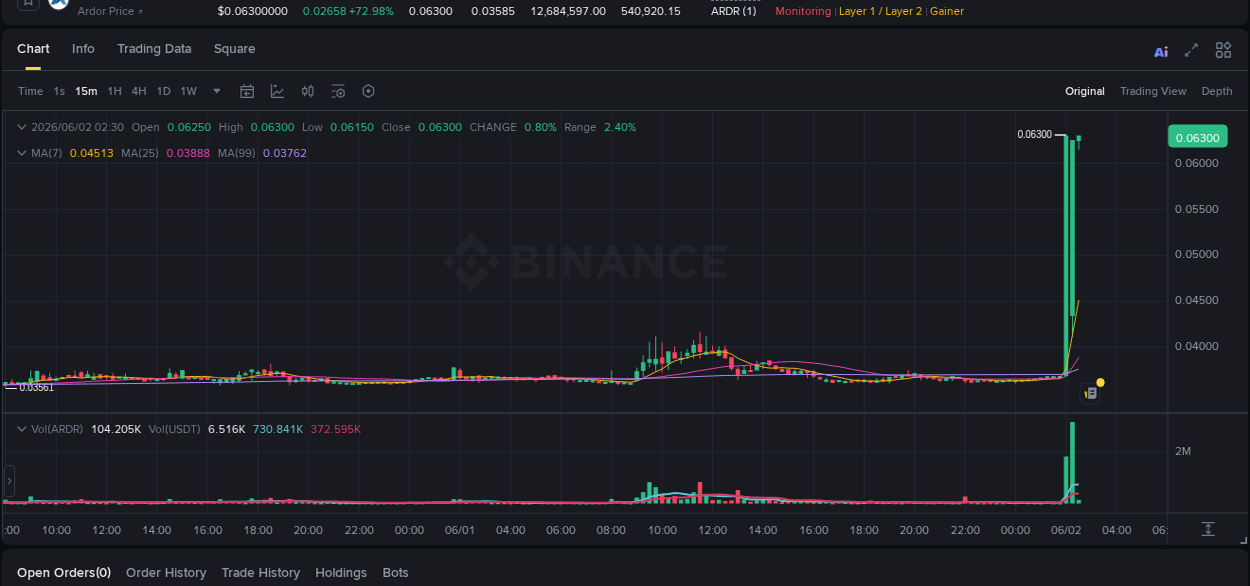Click the 06/02 date label on time axis
The height and width of the screenshot is (586, 1250).
(1066, 530)
